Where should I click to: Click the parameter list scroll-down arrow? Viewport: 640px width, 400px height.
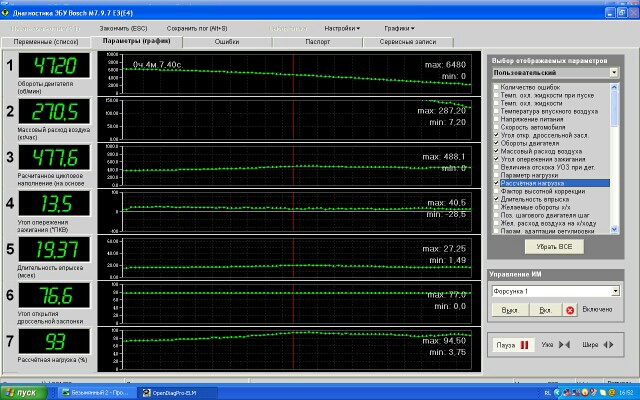tap(614, 230)
